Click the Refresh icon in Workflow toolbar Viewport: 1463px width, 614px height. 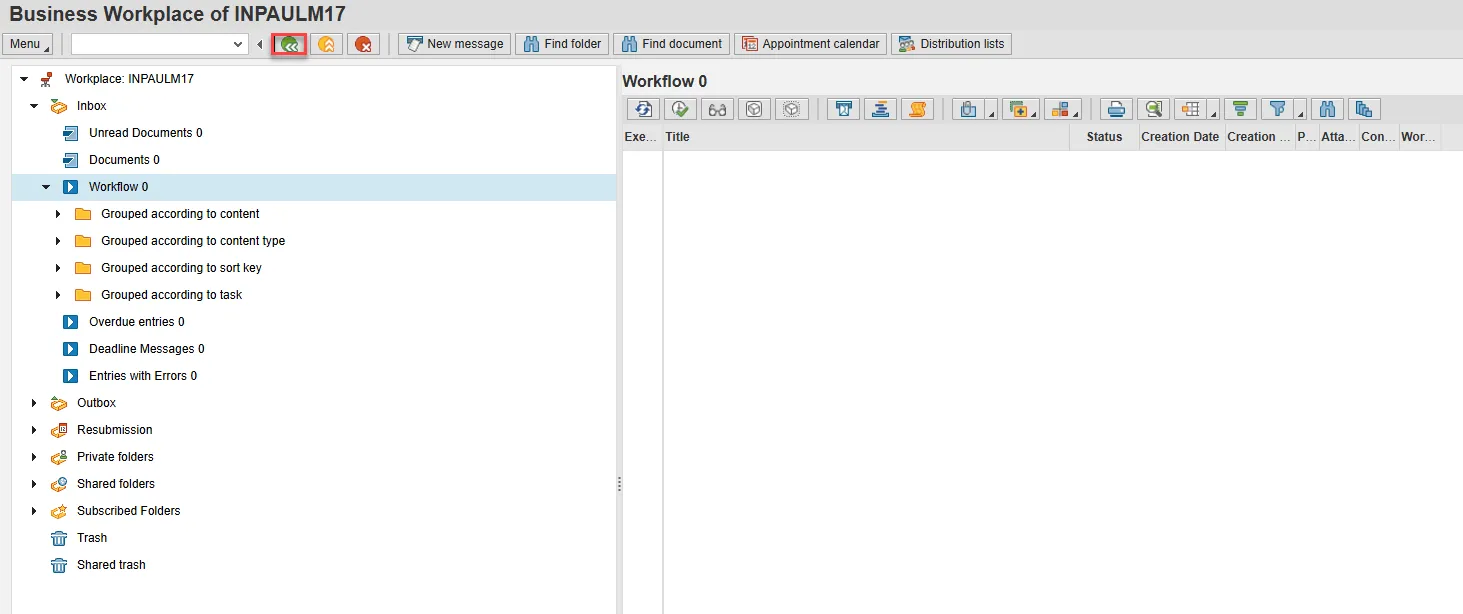pyautogui.click(x=643, y=109)
